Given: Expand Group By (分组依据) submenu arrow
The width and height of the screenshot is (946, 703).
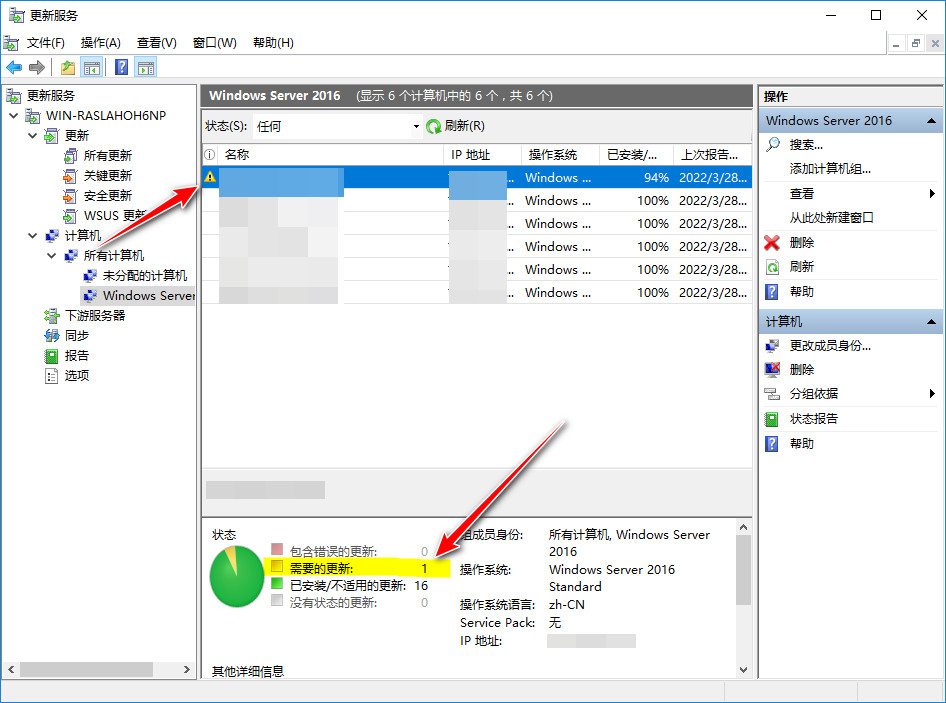Looking at the screenshot, I should coord(932,393).
